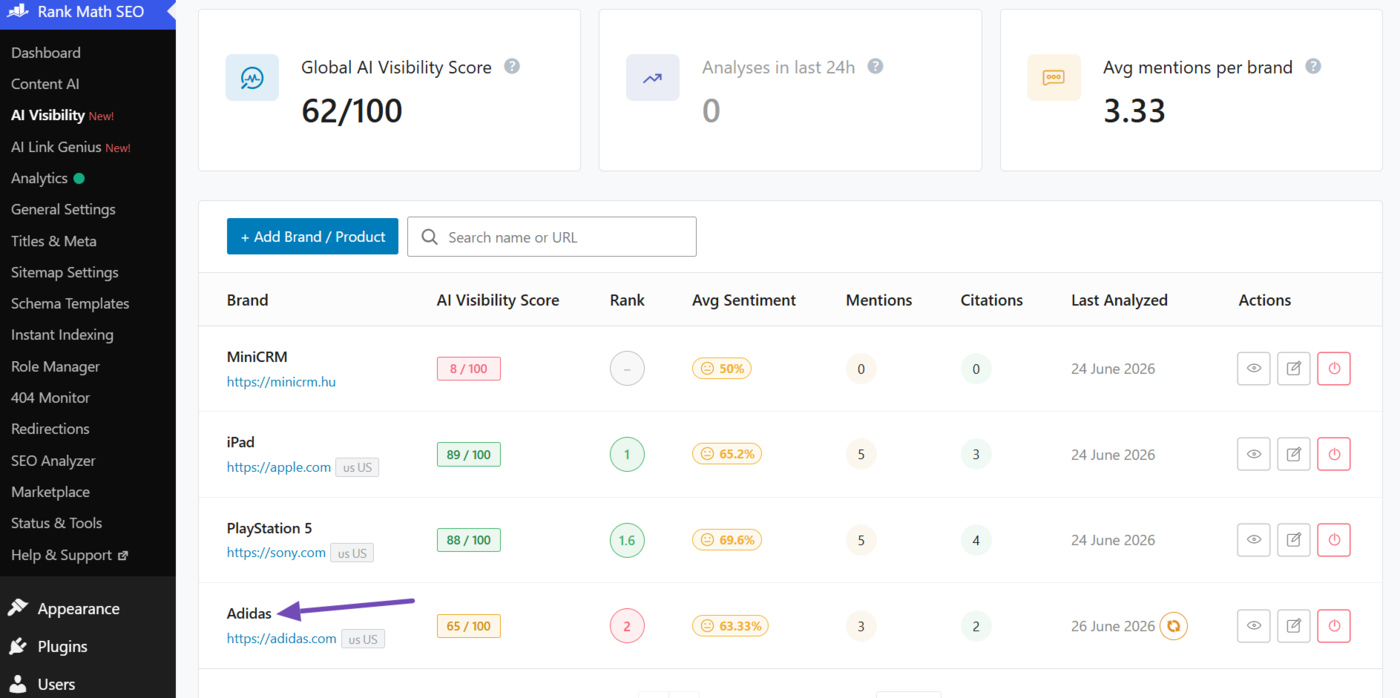Focus the Search name or URL field
Viewport: 1400px width, 698px height.
(552, 237)
